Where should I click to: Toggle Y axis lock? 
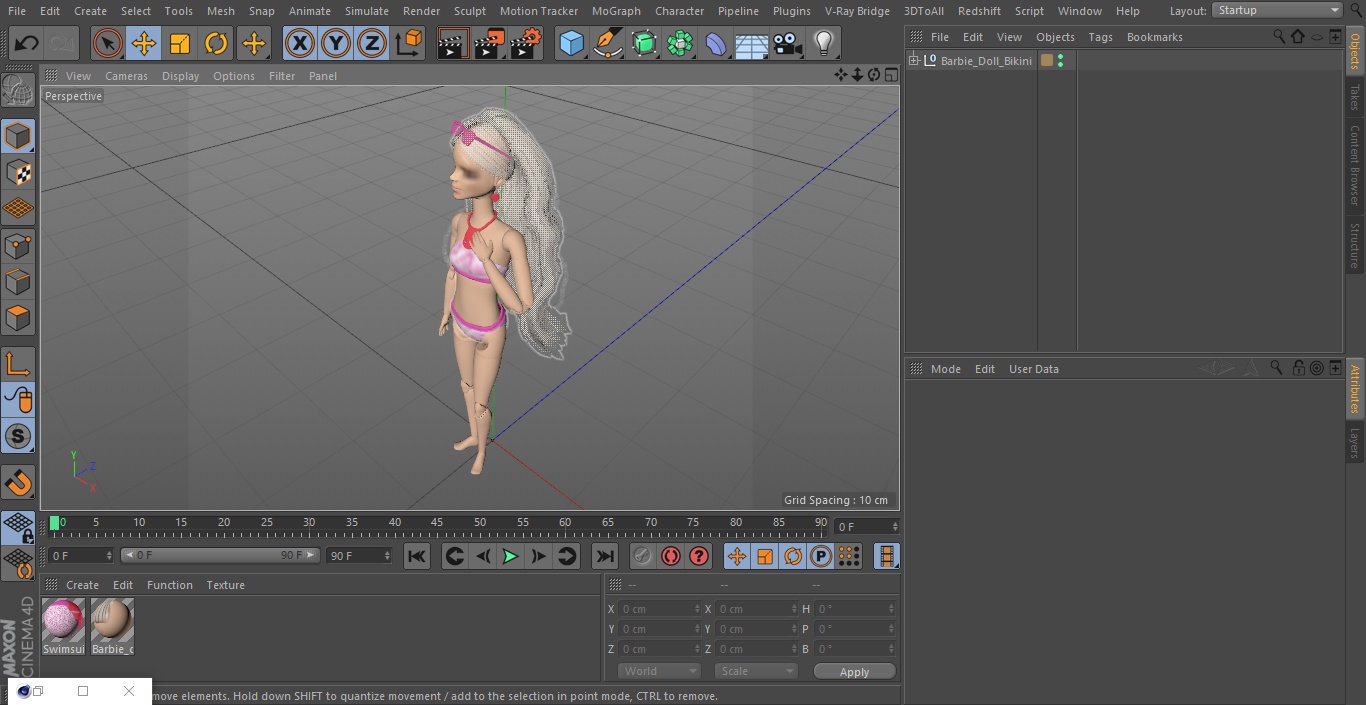336,43
